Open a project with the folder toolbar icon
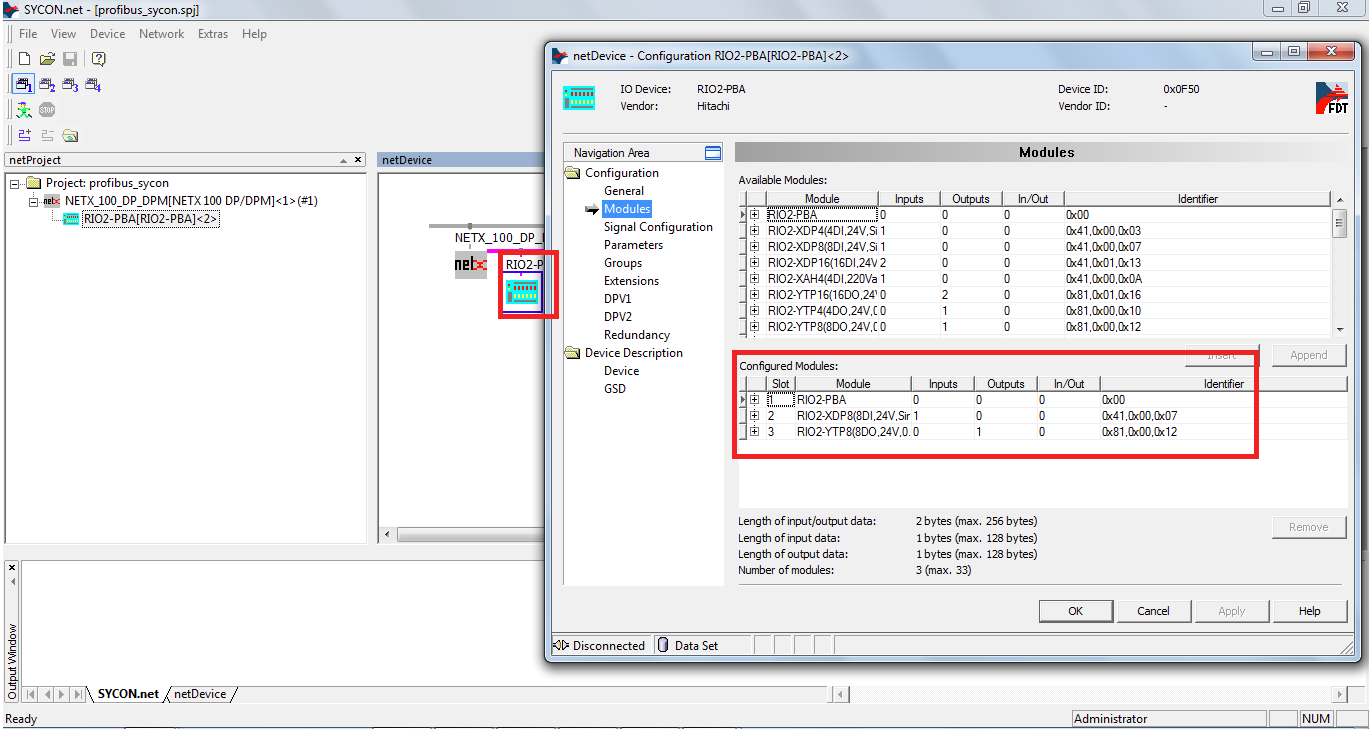 (47, 59)
